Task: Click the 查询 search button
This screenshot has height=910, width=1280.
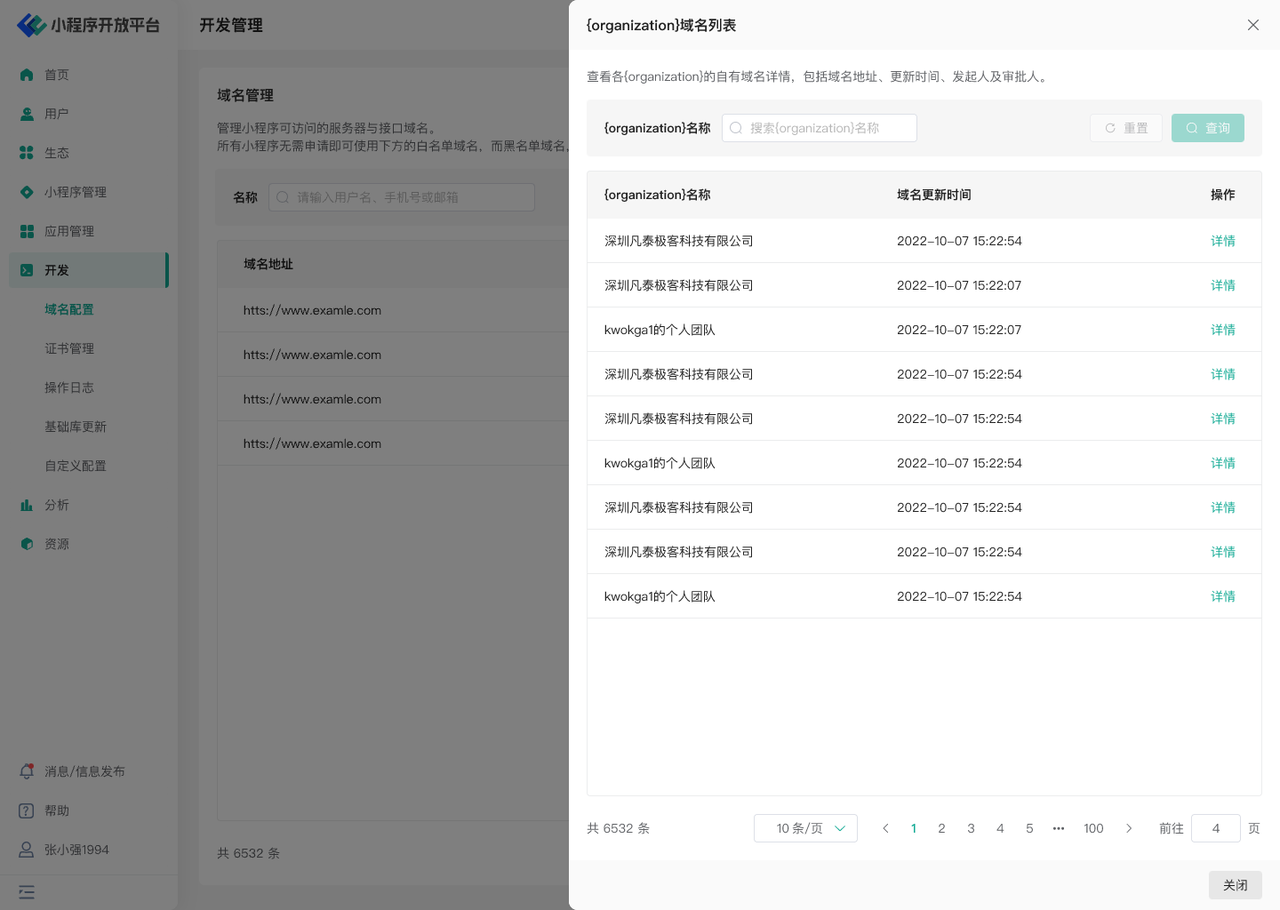Action: pyautogui.click(x=1207, y=128)
